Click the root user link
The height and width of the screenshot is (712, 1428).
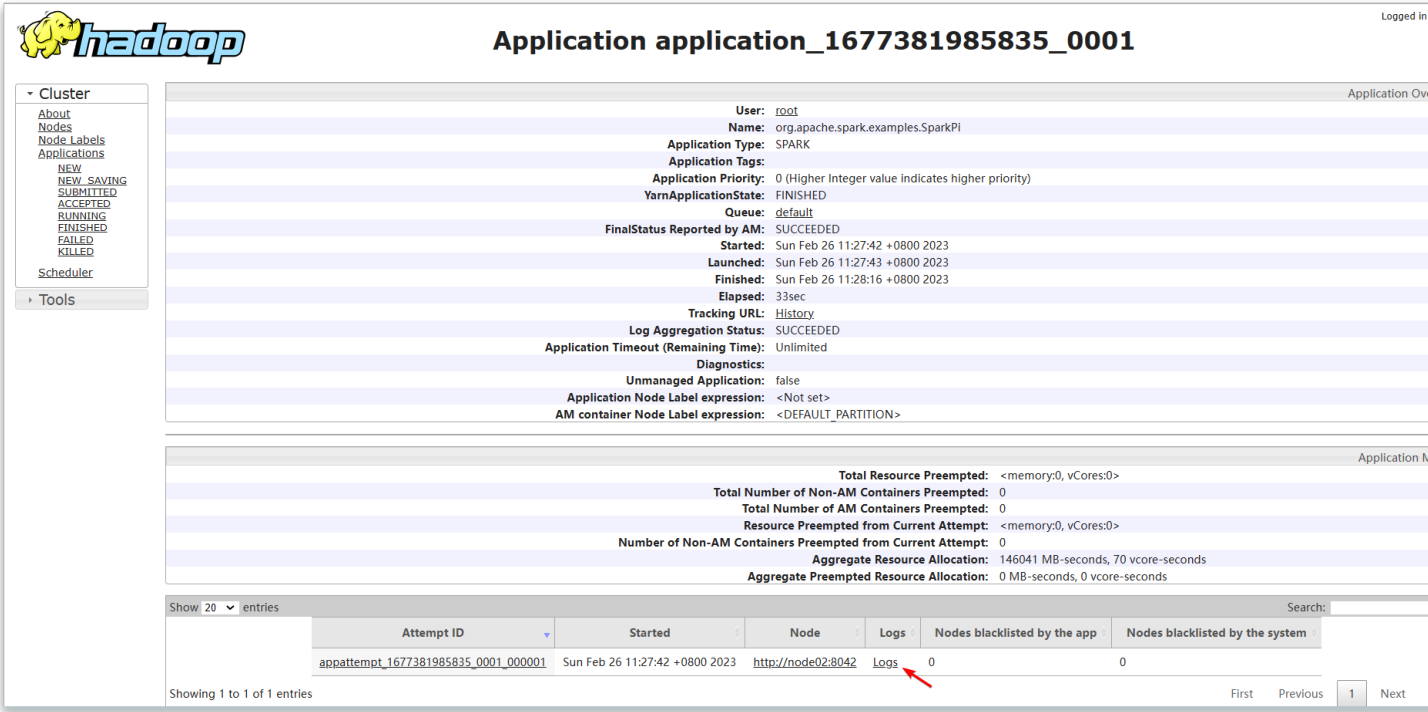(x=787, y=111)
